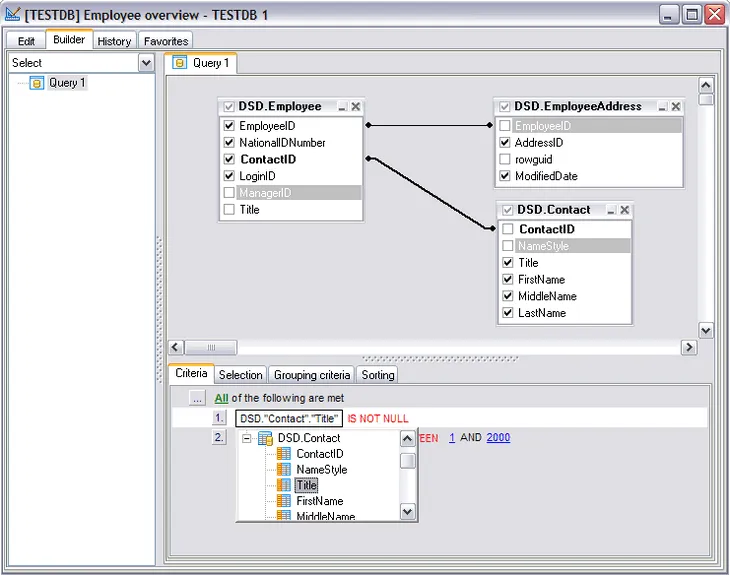This screenshot has width=730, height=575.
Task: Switch to the History tab
Action: tap(114, 41)
